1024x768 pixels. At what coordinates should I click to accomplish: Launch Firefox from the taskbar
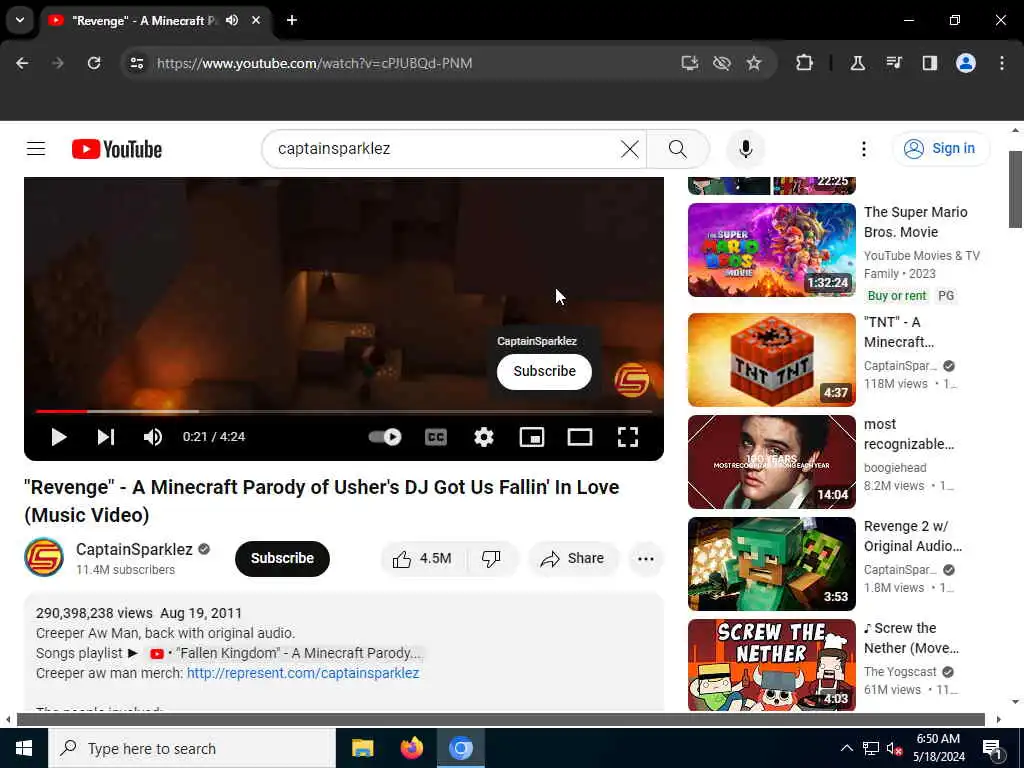click(x=411, y=748)
